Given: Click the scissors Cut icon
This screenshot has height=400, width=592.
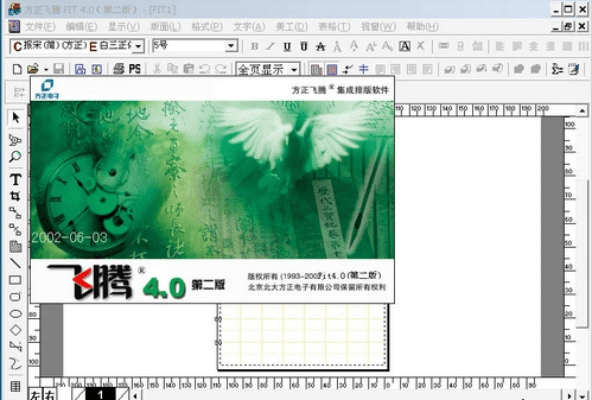Looking at the screenshot, I should pos(157,69).
